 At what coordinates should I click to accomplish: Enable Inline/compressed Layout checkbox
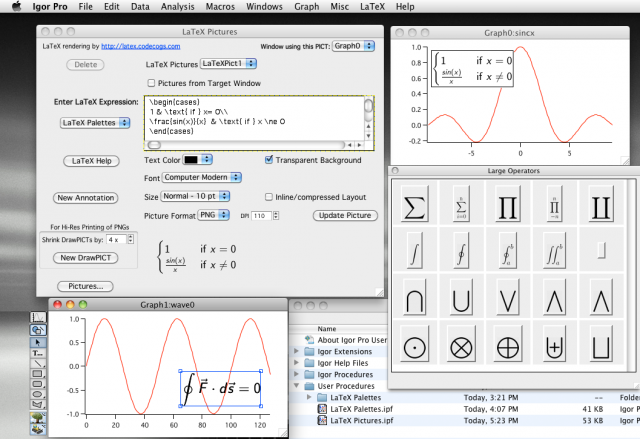click(269, 197)
